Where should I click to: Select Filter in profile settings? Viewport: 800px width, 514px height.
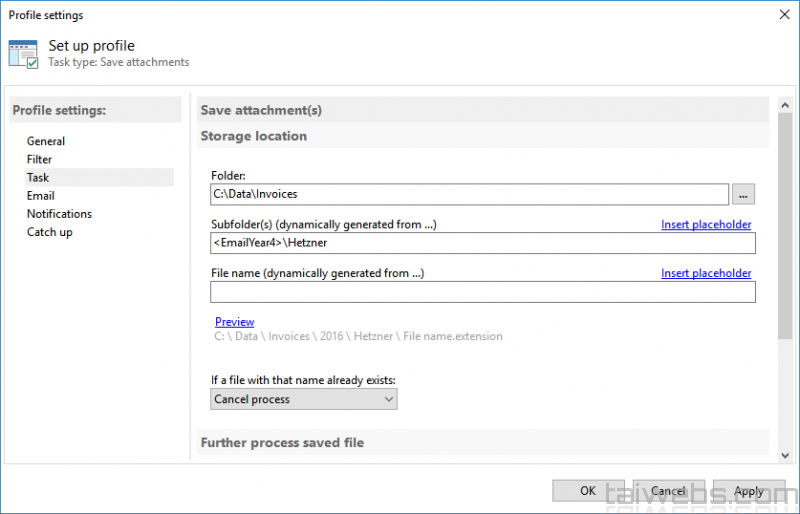point(40,159)
